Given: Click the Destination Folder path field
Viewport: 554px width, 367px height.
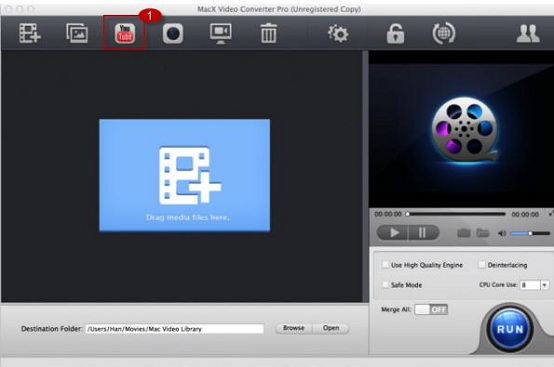Looking at the screenshot, I should pyautogui.click(x=175, y=329).
